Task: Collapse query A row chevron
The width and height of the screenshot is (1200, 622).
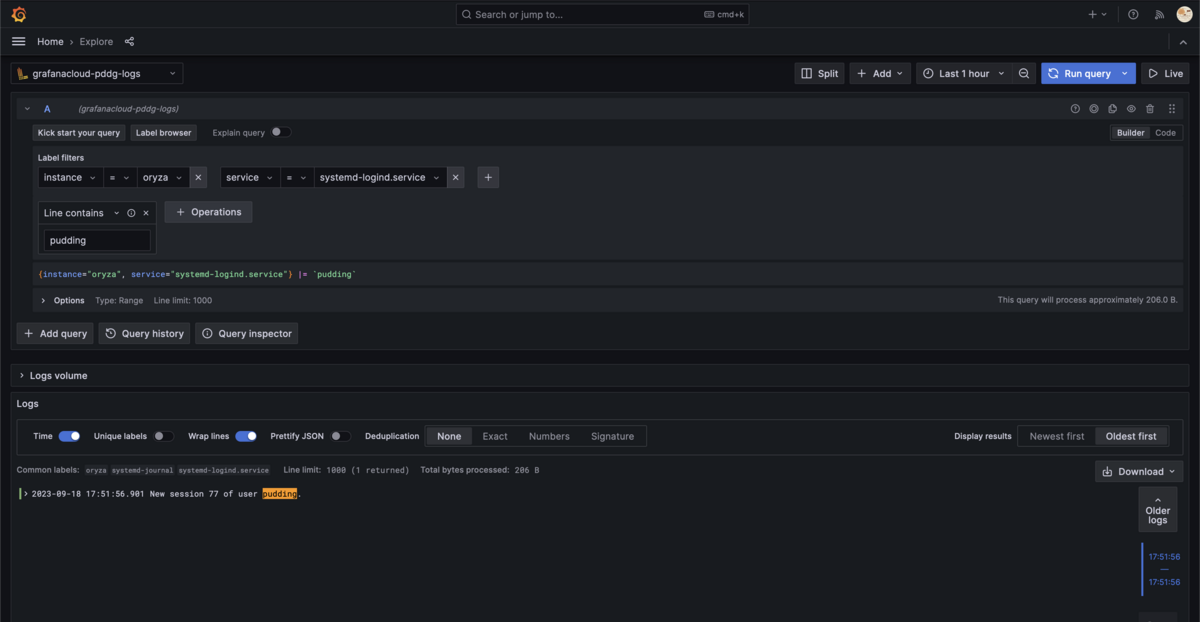Action: tap(27, 109)
